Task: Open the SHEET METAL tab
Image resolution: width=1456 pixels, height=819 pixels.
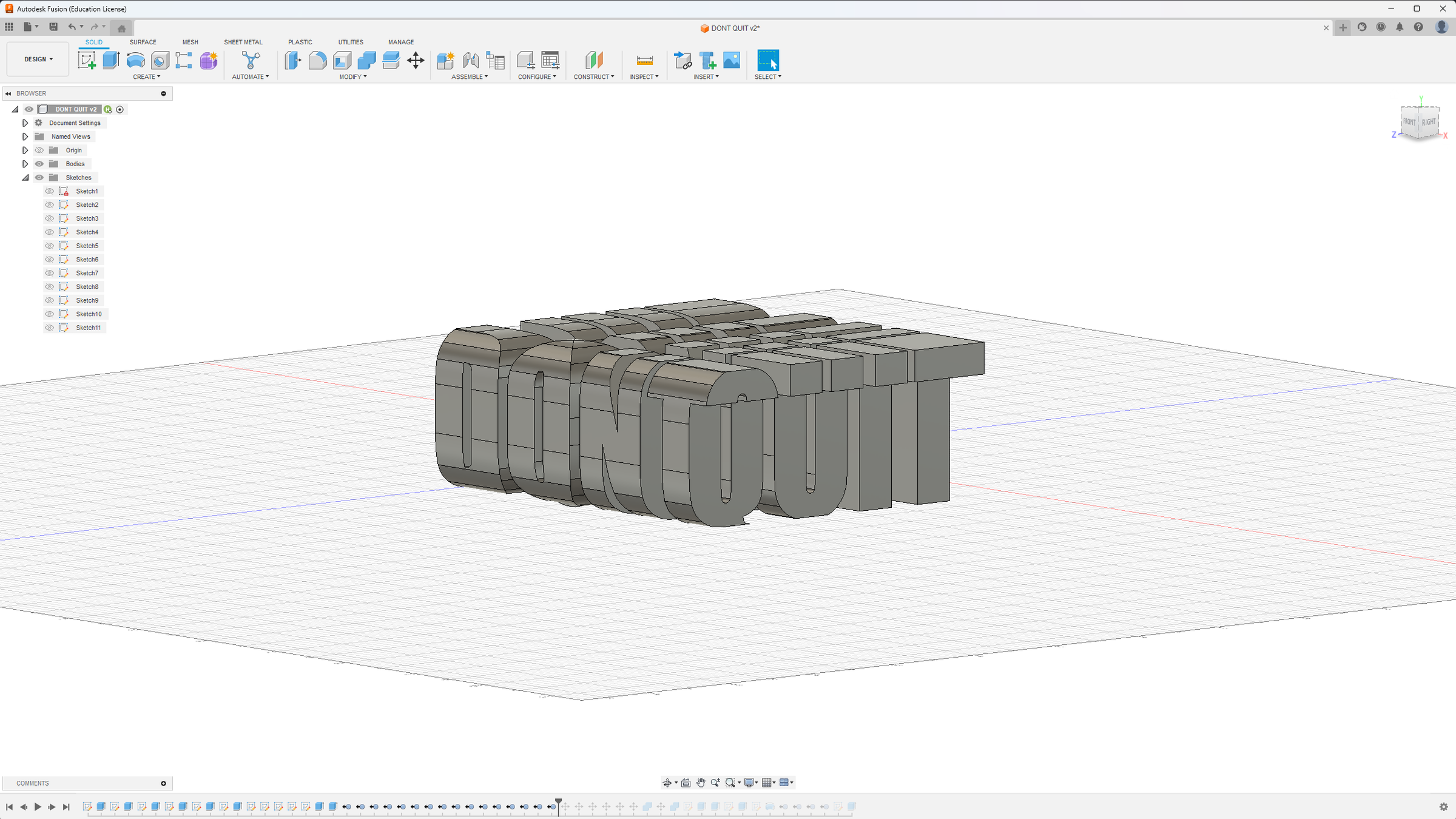Action: click(243, 42)
